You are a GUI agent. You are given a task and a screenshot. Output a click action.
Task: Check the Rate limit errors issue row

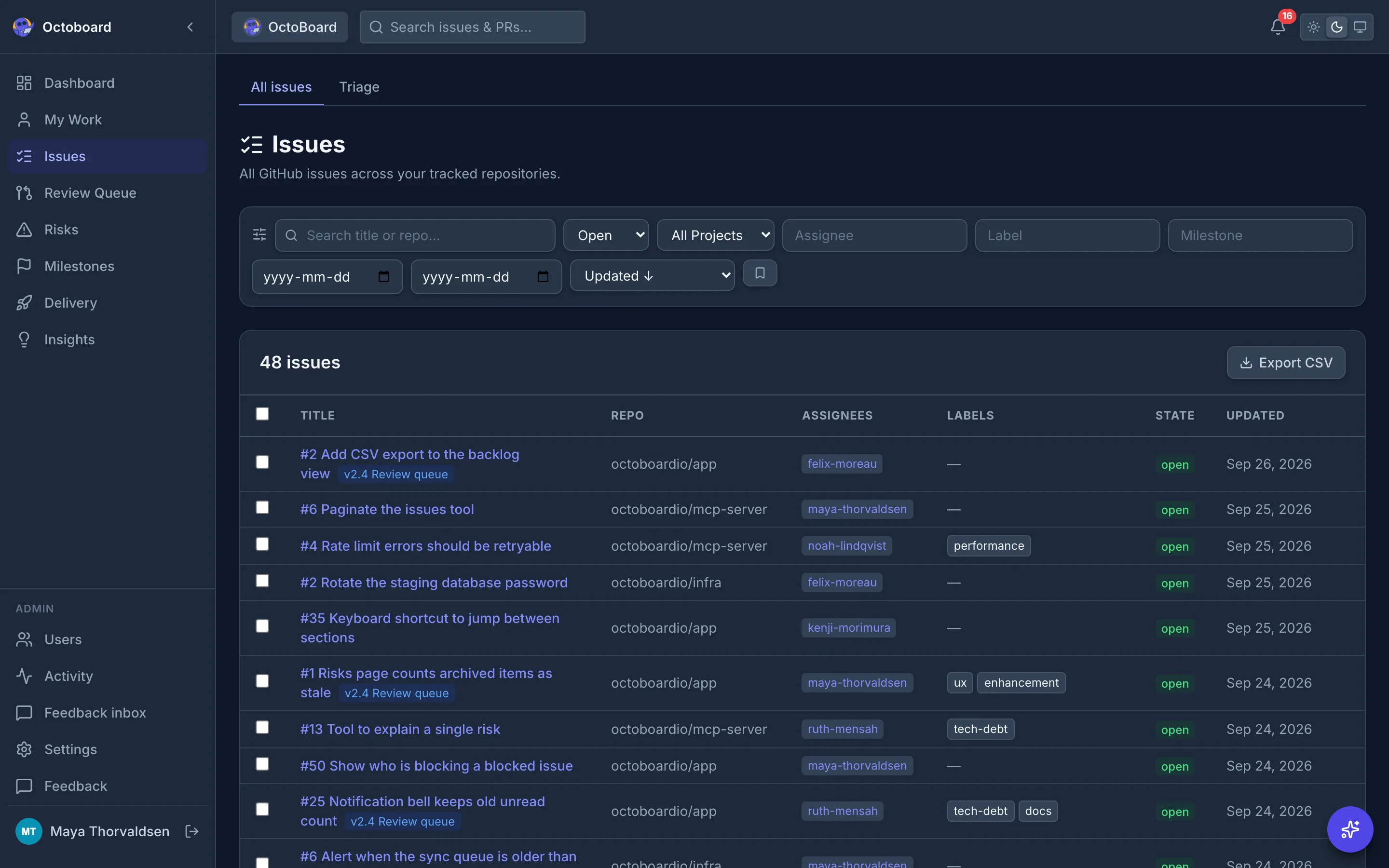coord(262,544)
